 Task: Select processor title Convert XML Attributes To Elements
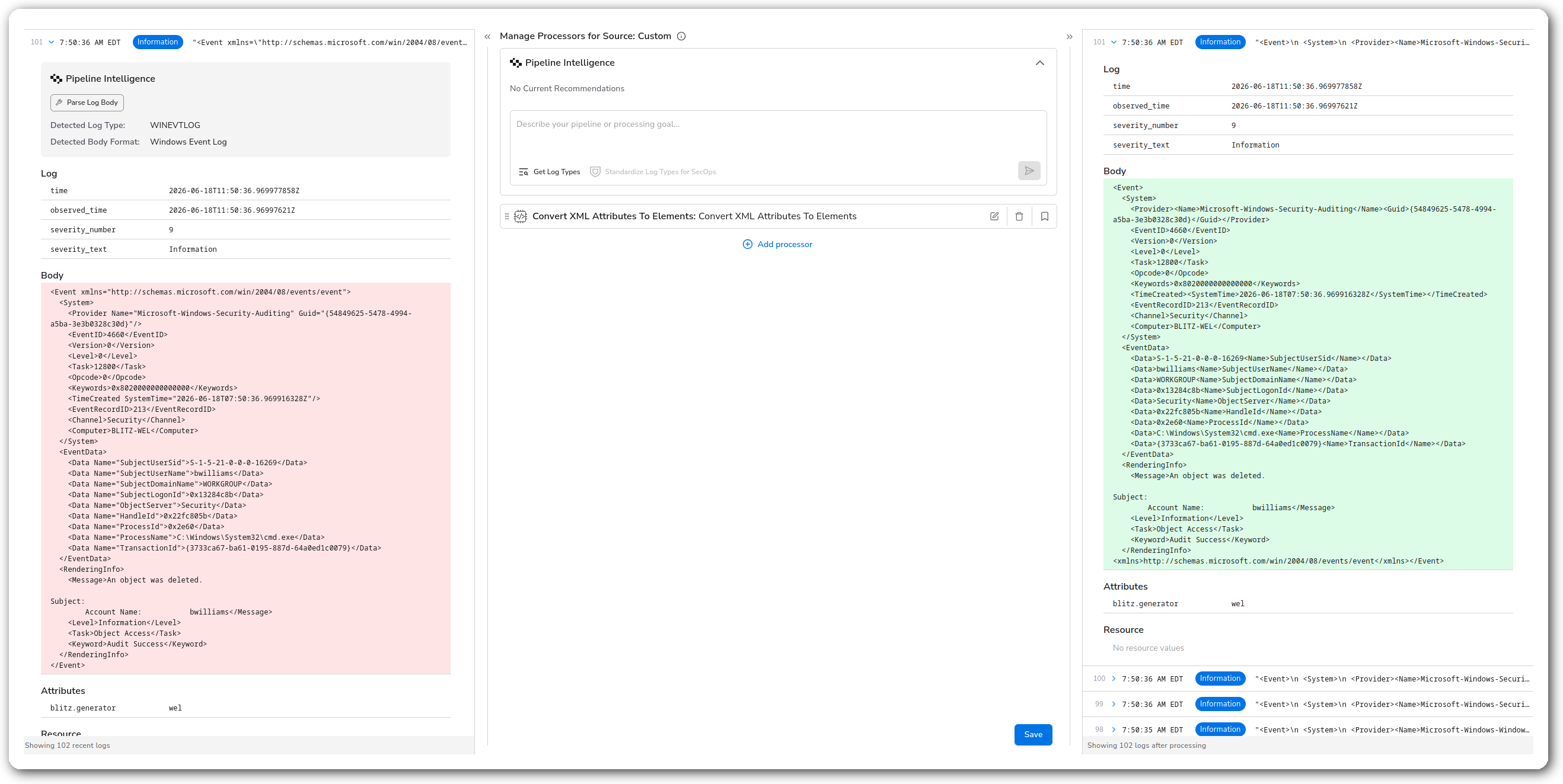(x=694, y=216)
